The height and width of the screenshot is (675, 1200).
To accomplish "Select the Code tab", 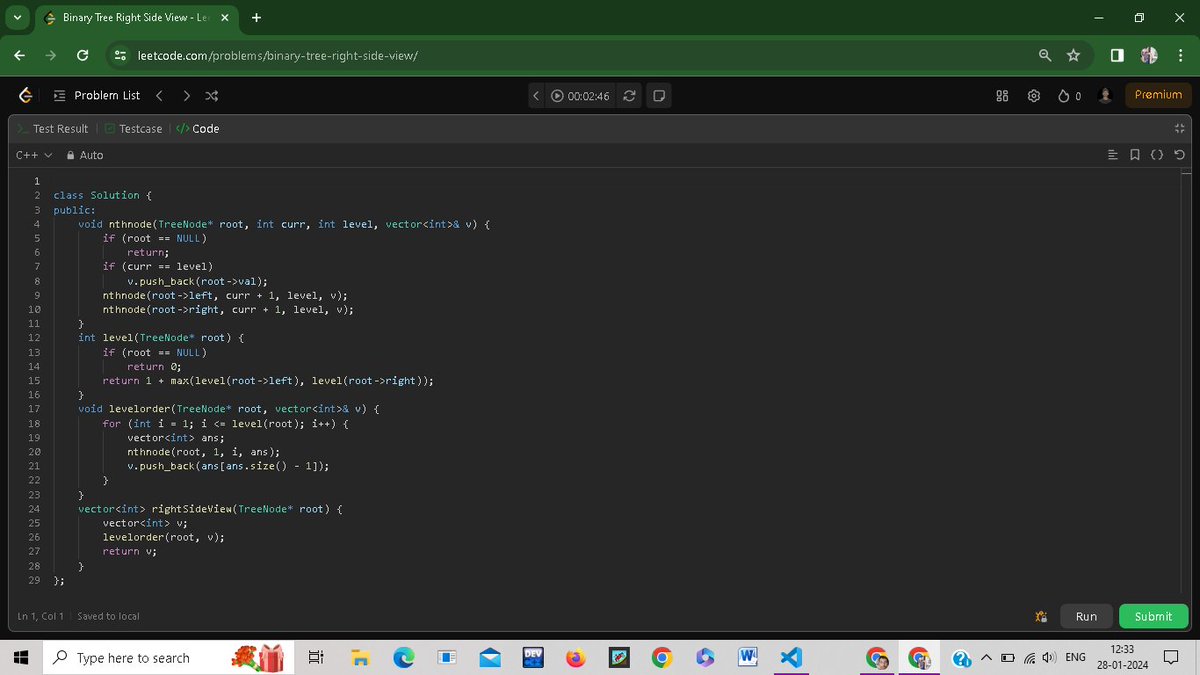I will click(x=197, y=129).
